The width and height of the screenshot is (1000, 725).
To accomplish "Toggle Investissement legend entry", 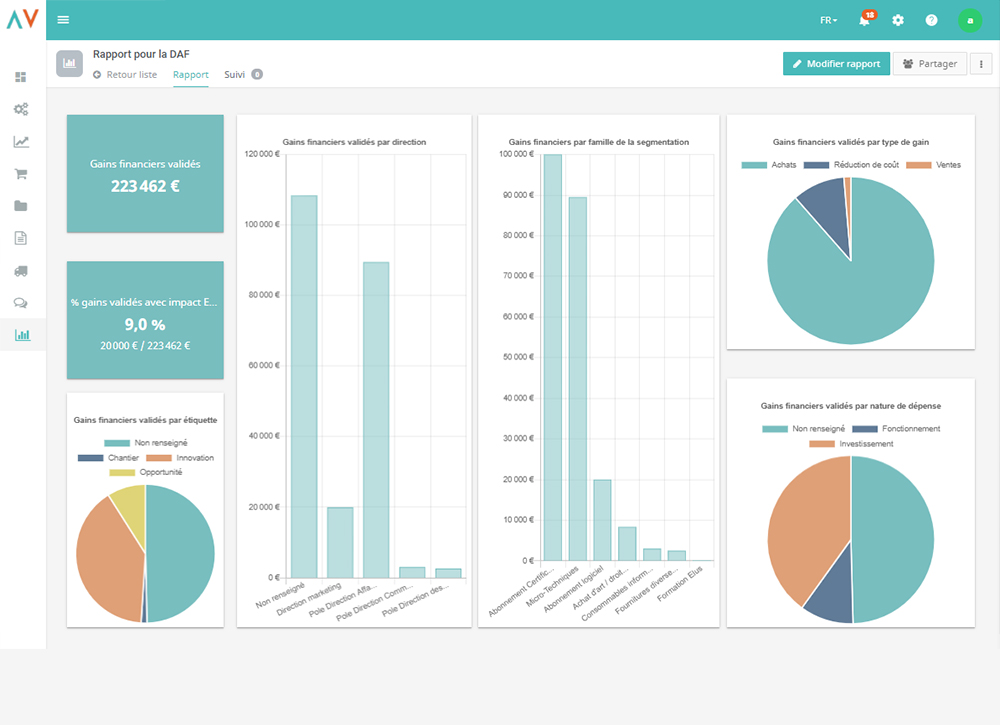I will pos(851,444).
